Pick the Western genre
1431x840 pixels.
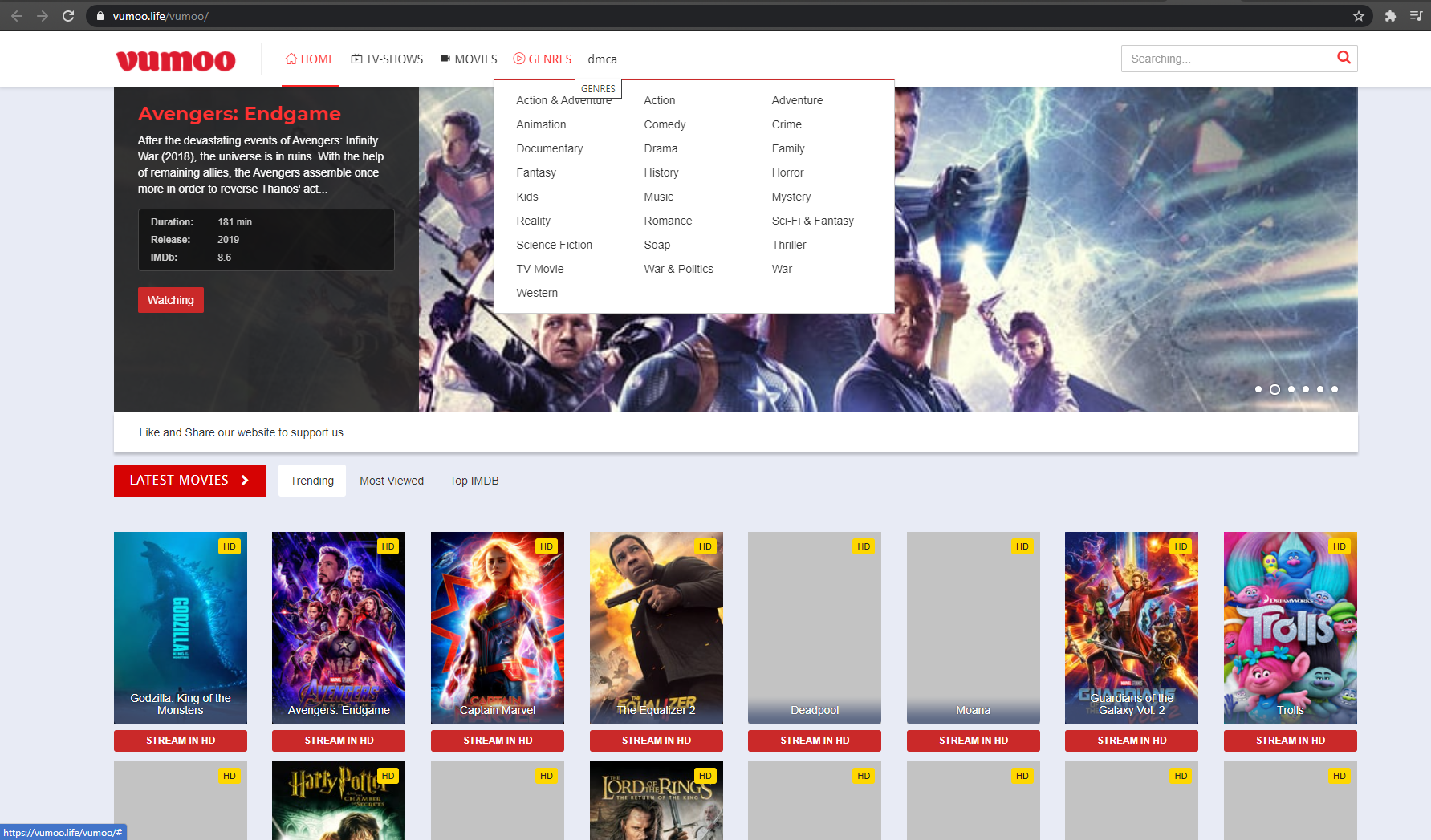pyautogui.click(x=537, y=293)
